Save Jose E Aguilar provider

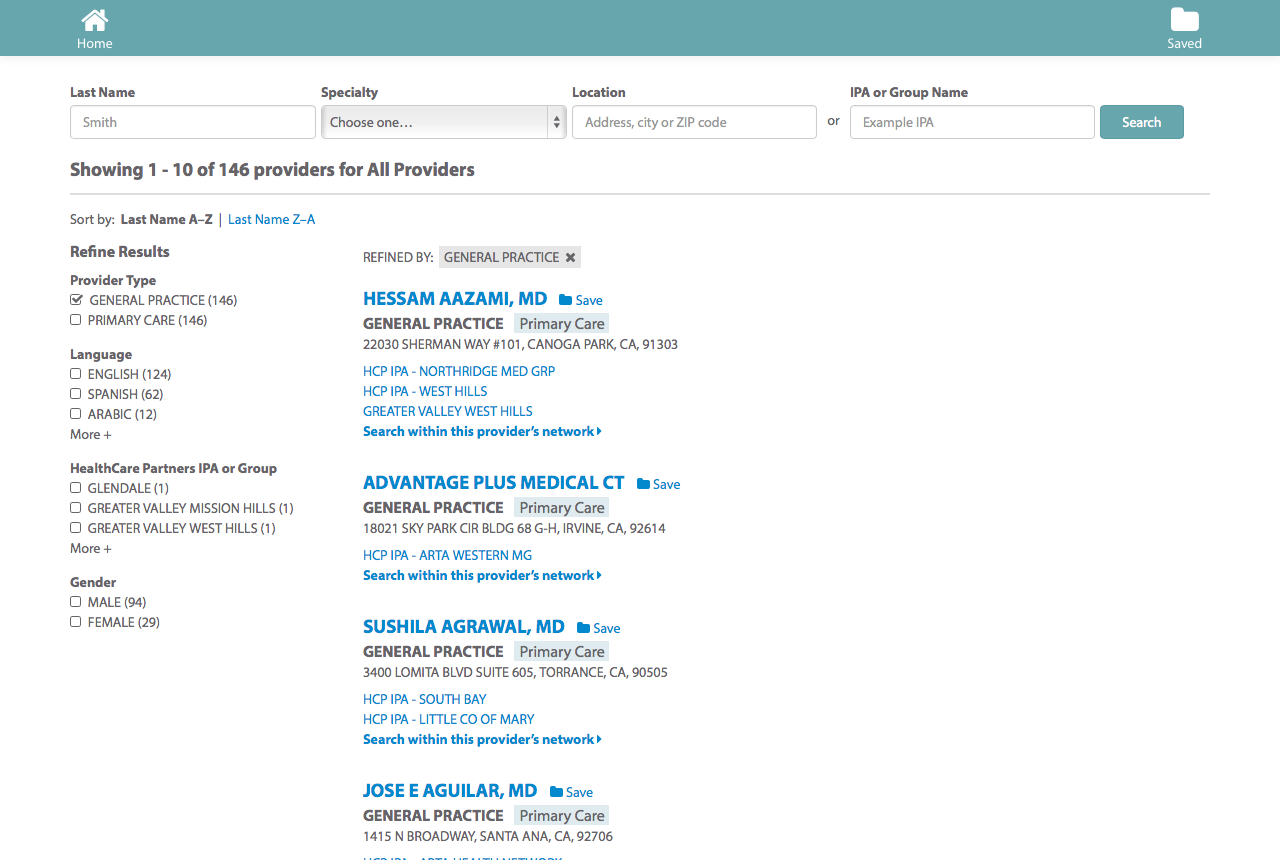point(557,792)
